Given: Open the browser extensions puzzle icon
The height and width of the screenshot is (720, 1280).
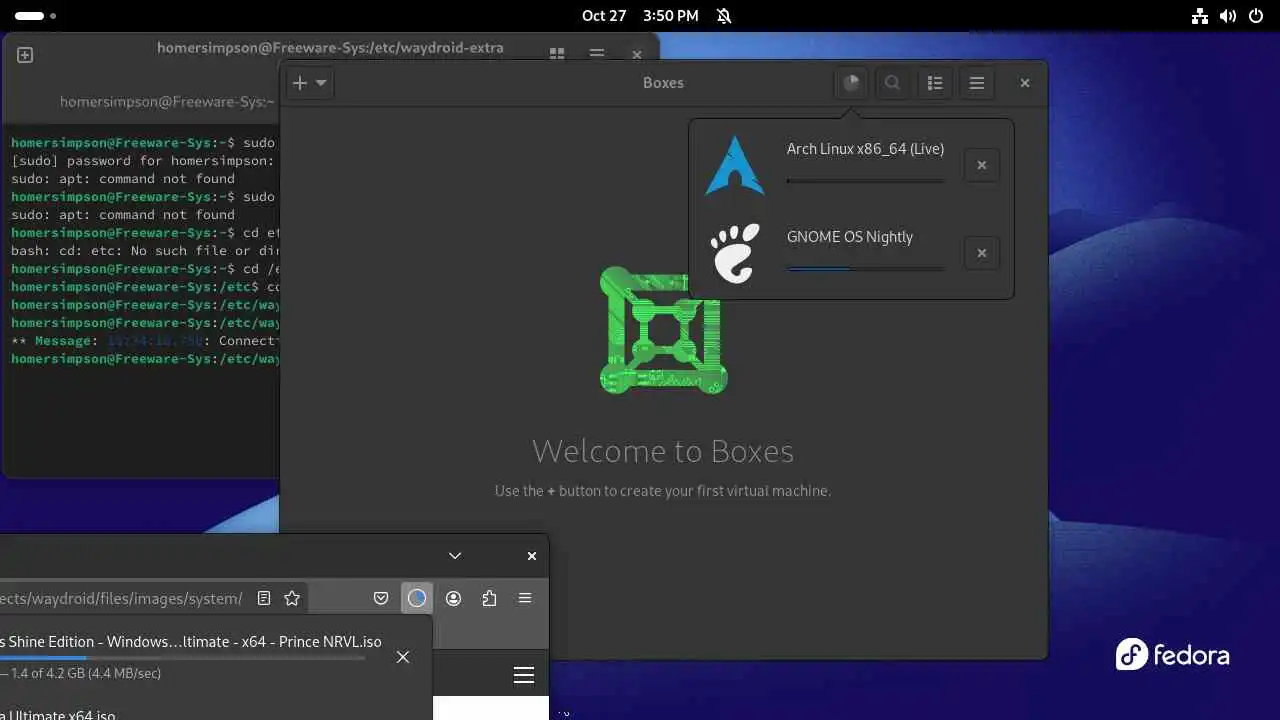Looking at the screenshot, I should pos(489,598).
